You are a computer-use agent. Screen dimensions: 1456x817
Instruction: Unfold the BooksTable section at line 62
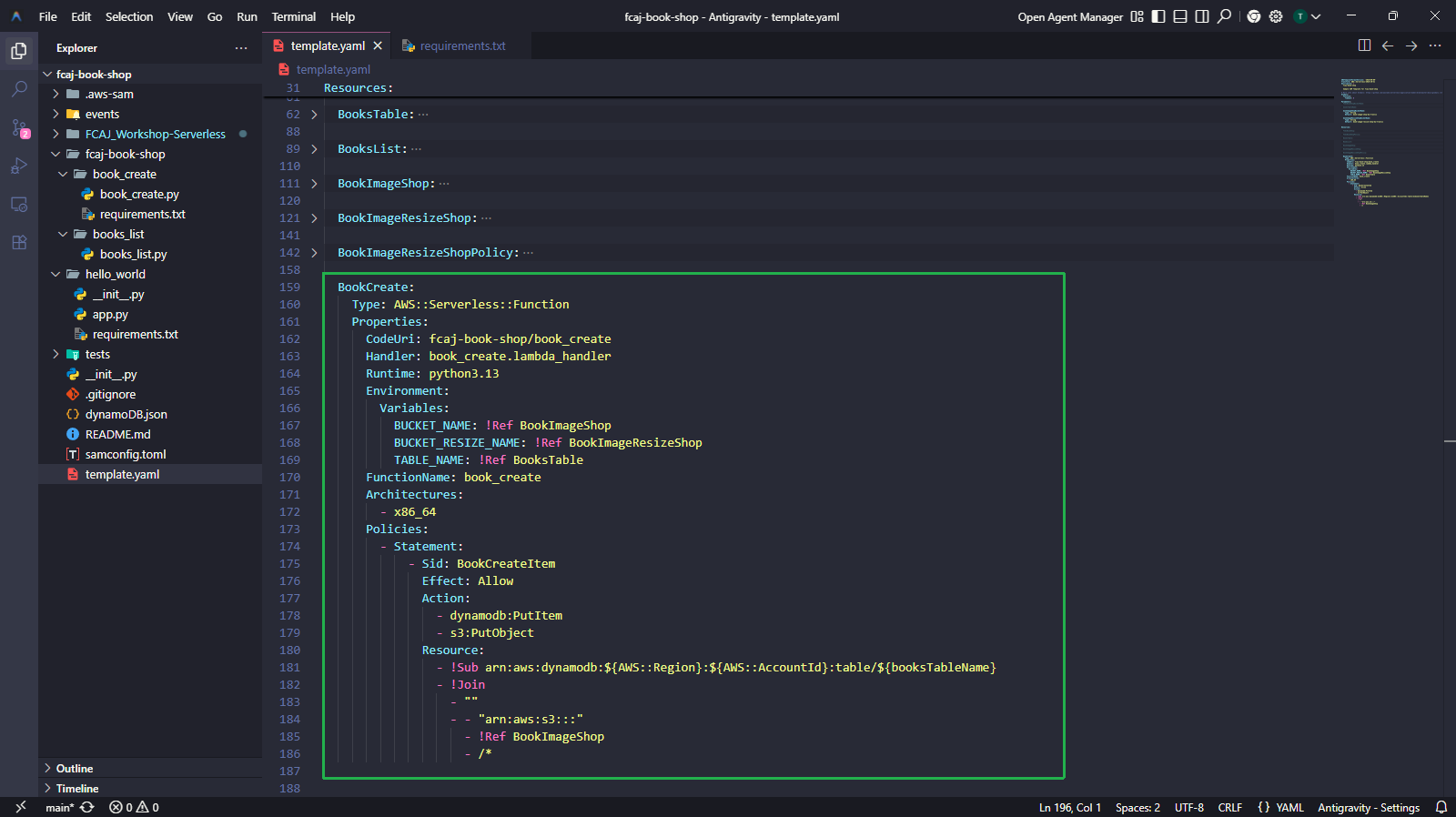tap(314, 115)
